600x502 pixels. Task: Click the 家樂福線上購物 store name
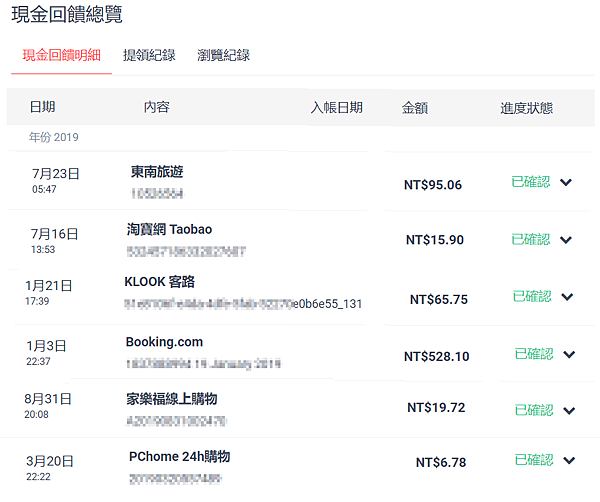tap(171, 398)
